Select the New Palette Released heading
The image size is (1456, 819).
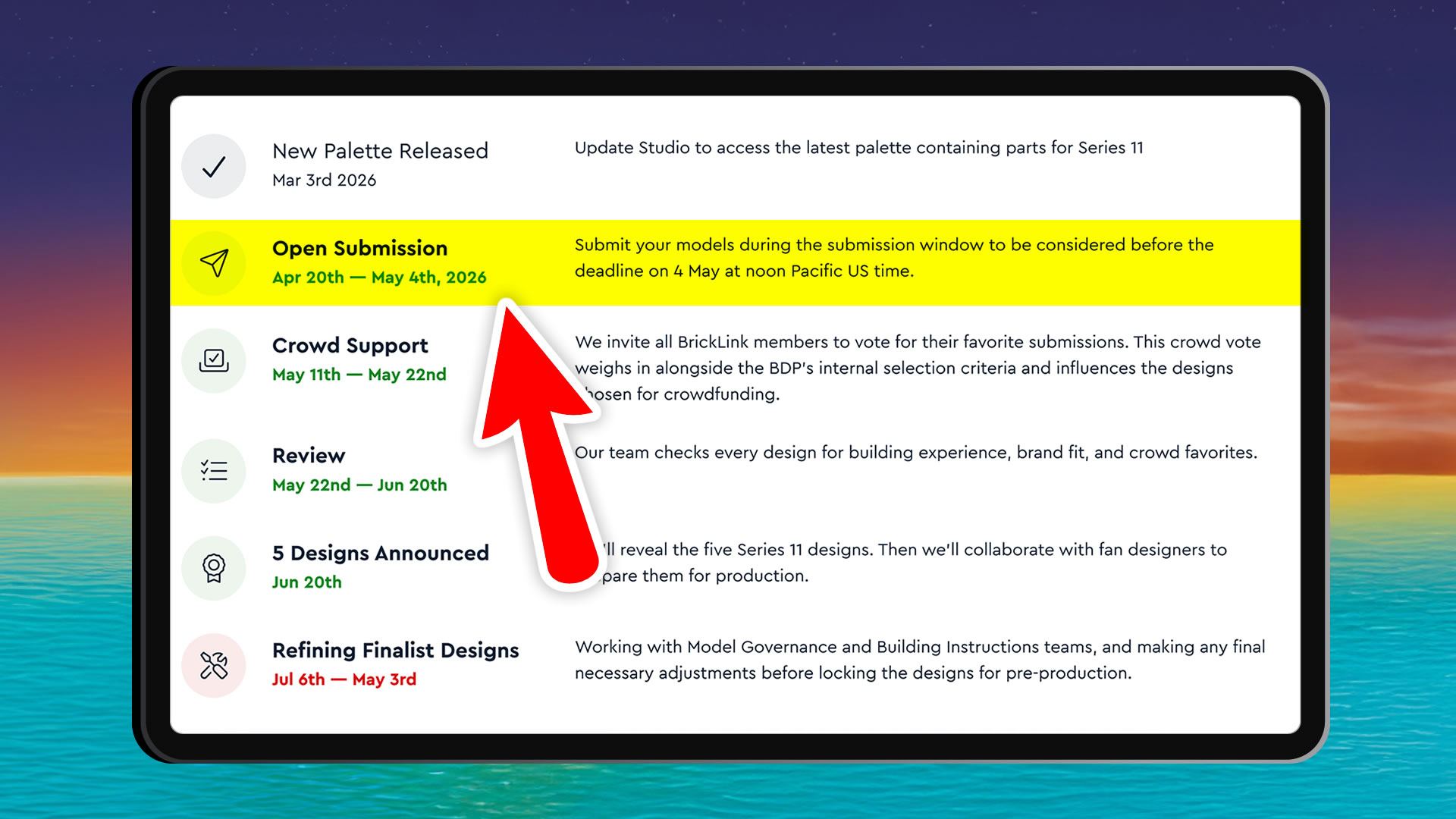380,151
